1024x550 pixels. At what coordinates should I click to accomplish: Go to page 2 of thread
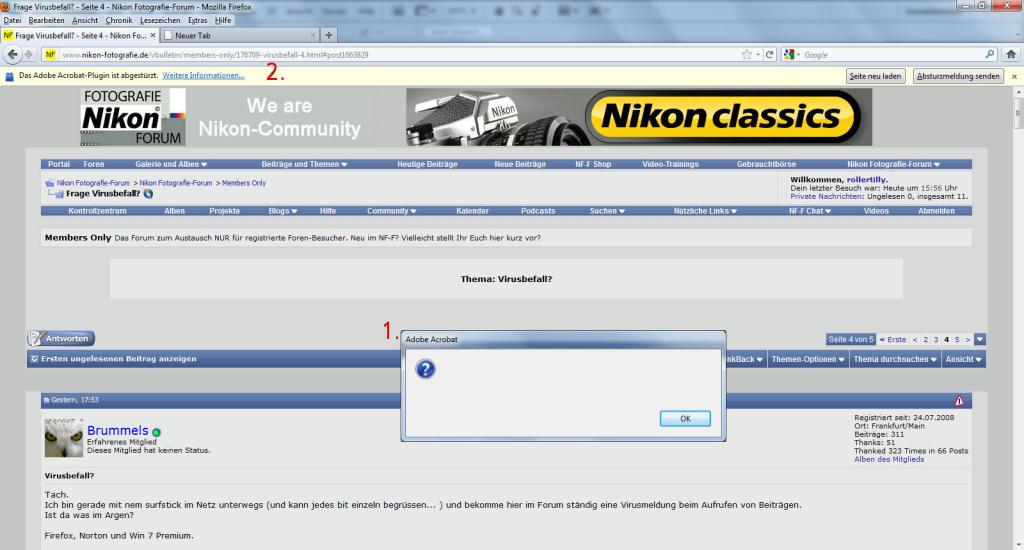click(x=925, y=340)
